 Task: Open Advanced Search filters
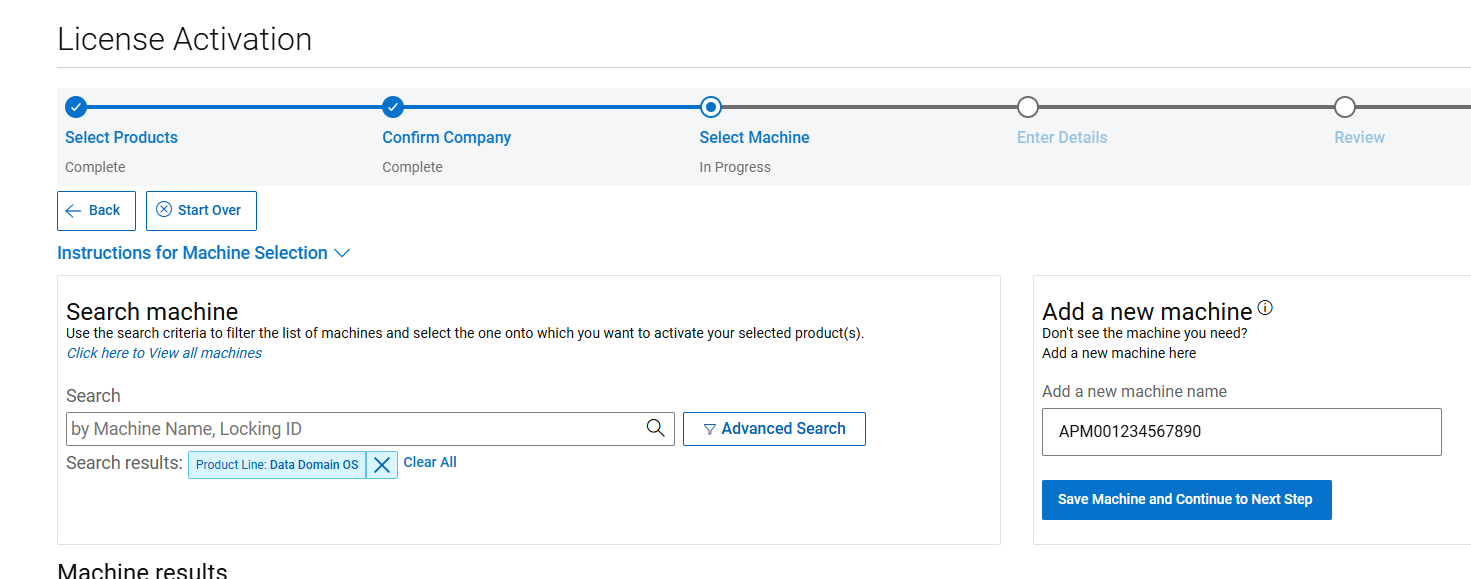774,429
